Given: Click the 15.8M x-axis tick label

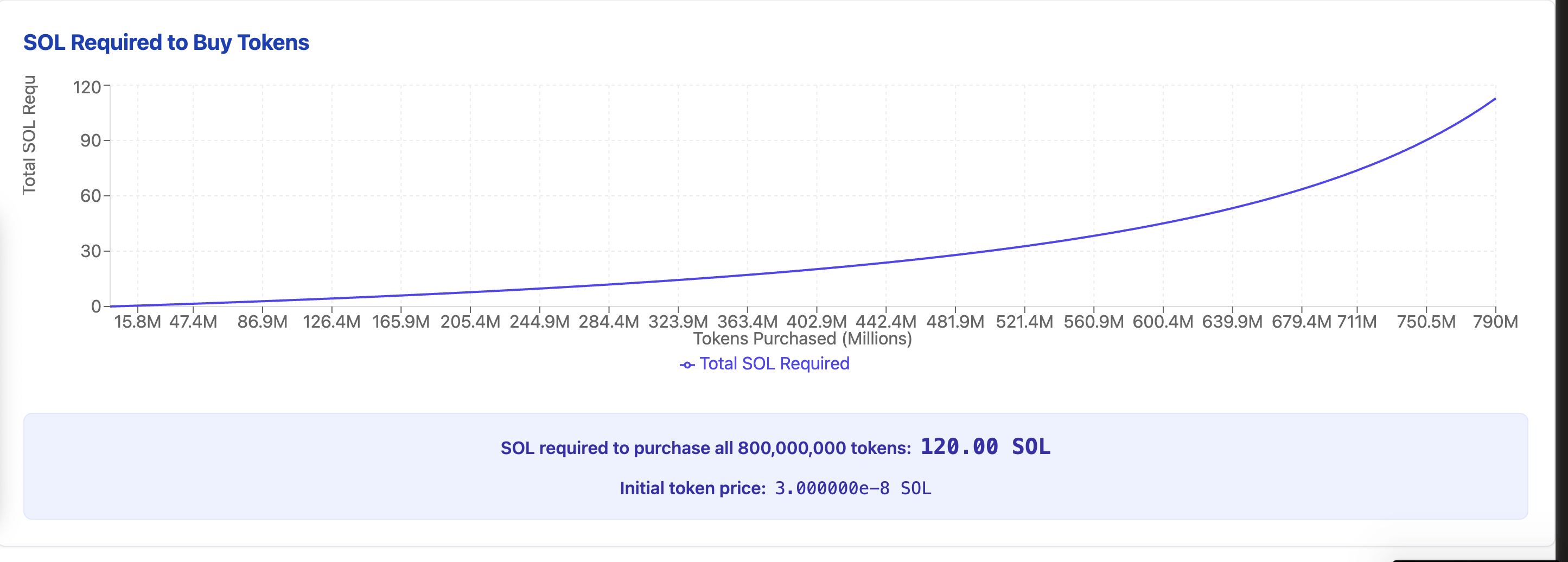Looking at the screenshot, I should point(138,322).
